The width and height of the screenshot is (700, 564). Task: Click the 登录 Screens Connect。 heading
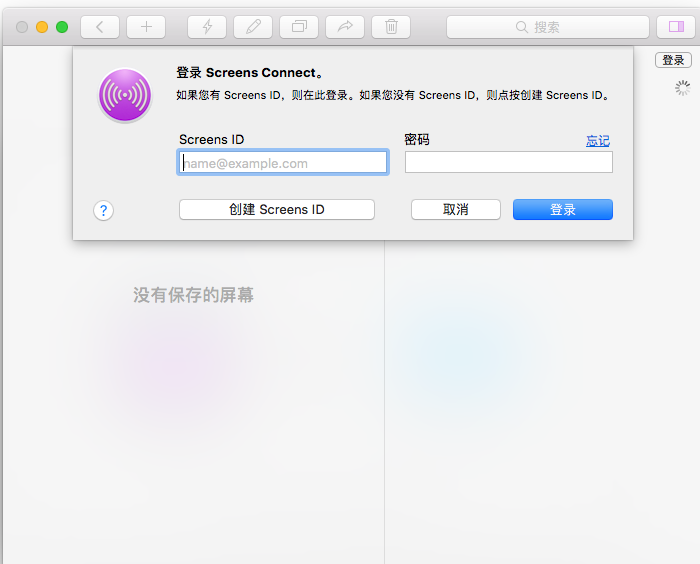point(250,73)
